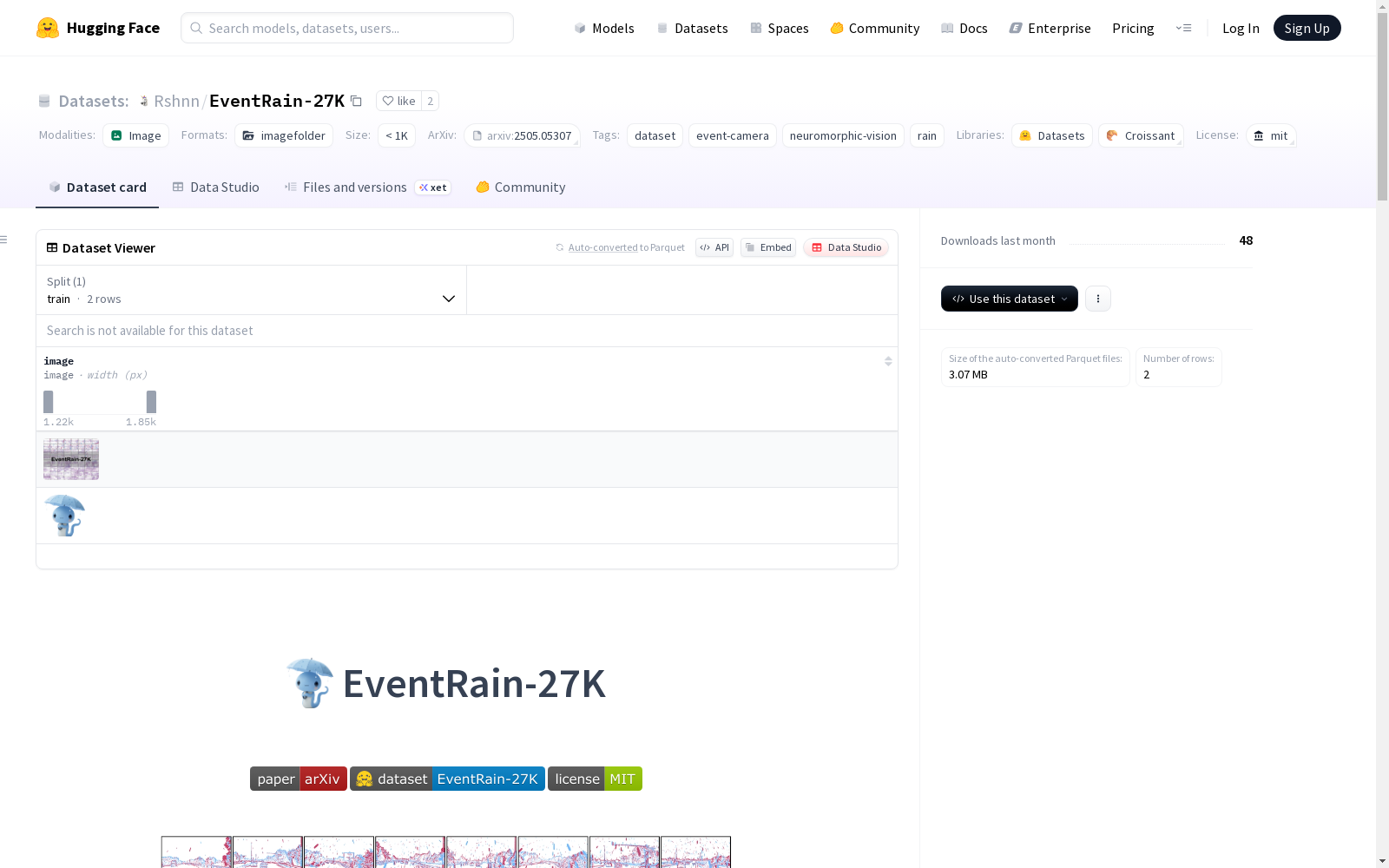The image size is (1389, 868).
Task: Click the Image modality tag
Action: (135, 135)
